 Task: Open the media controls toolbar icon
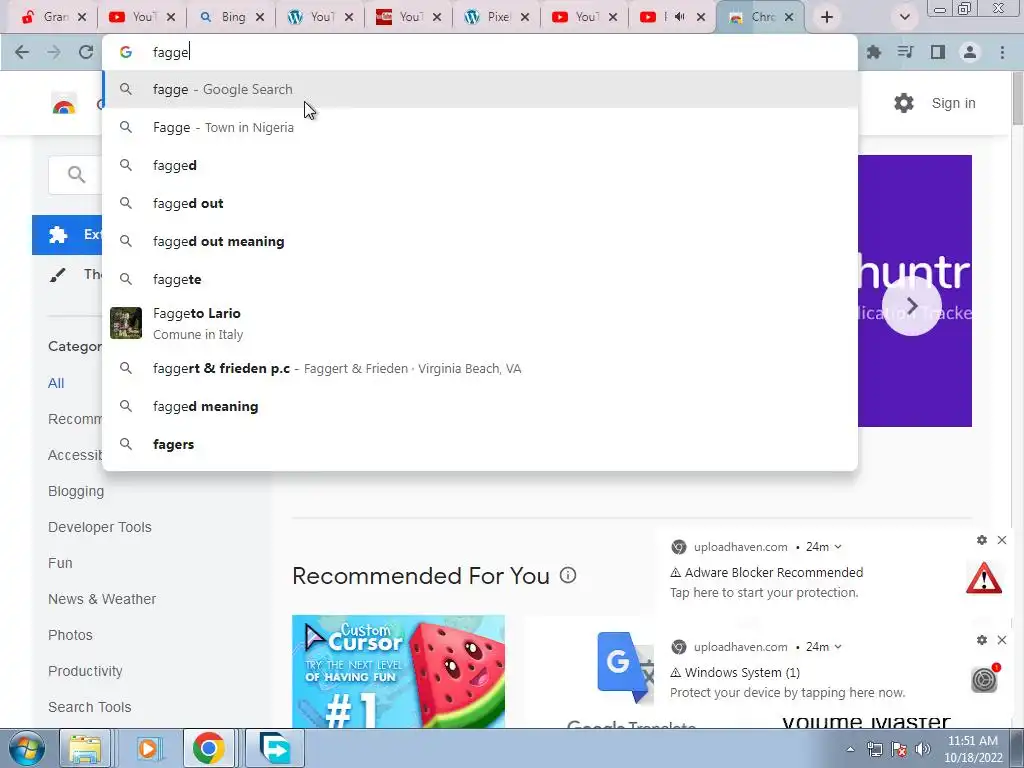tap(906, 52)
